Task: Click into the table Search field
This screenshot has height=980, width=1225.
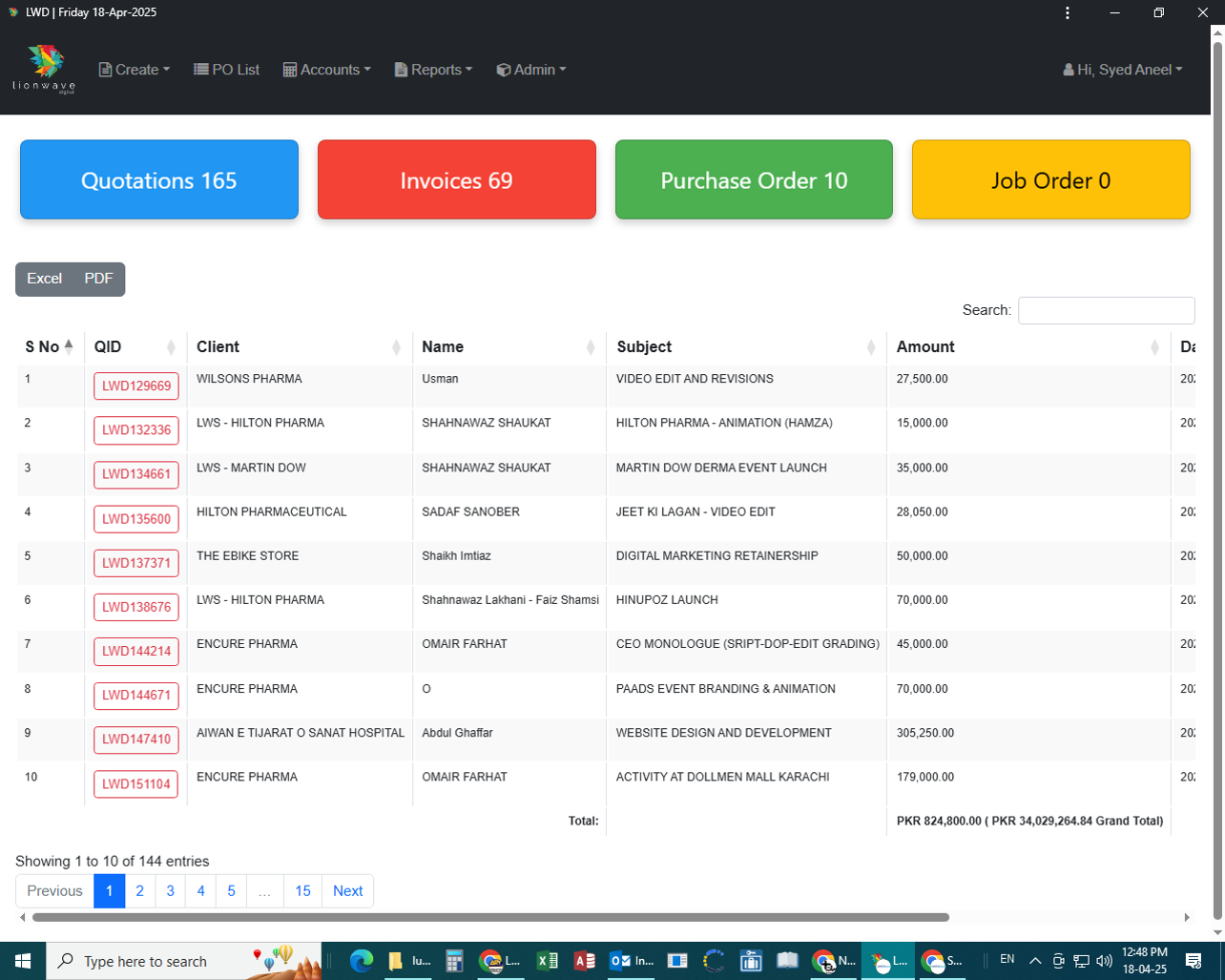Action: pyautogui.click(x=1106, y=310)
